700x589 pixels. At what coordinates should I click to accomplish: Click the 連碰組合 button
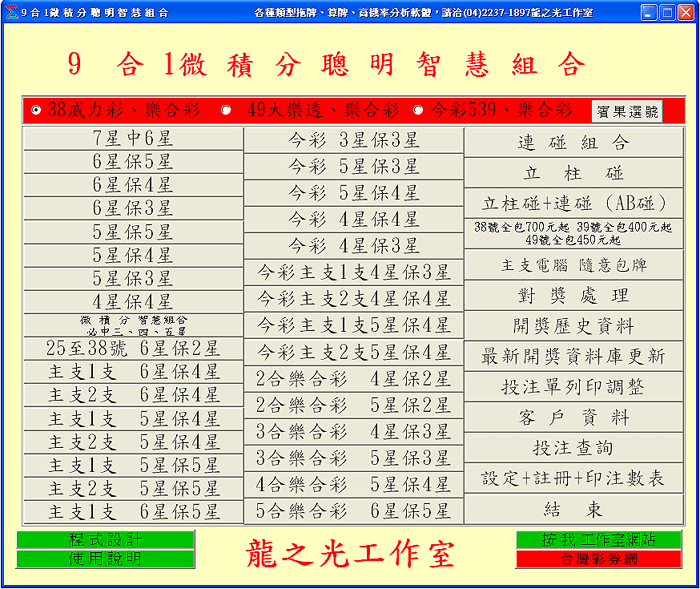pos(574,142)
